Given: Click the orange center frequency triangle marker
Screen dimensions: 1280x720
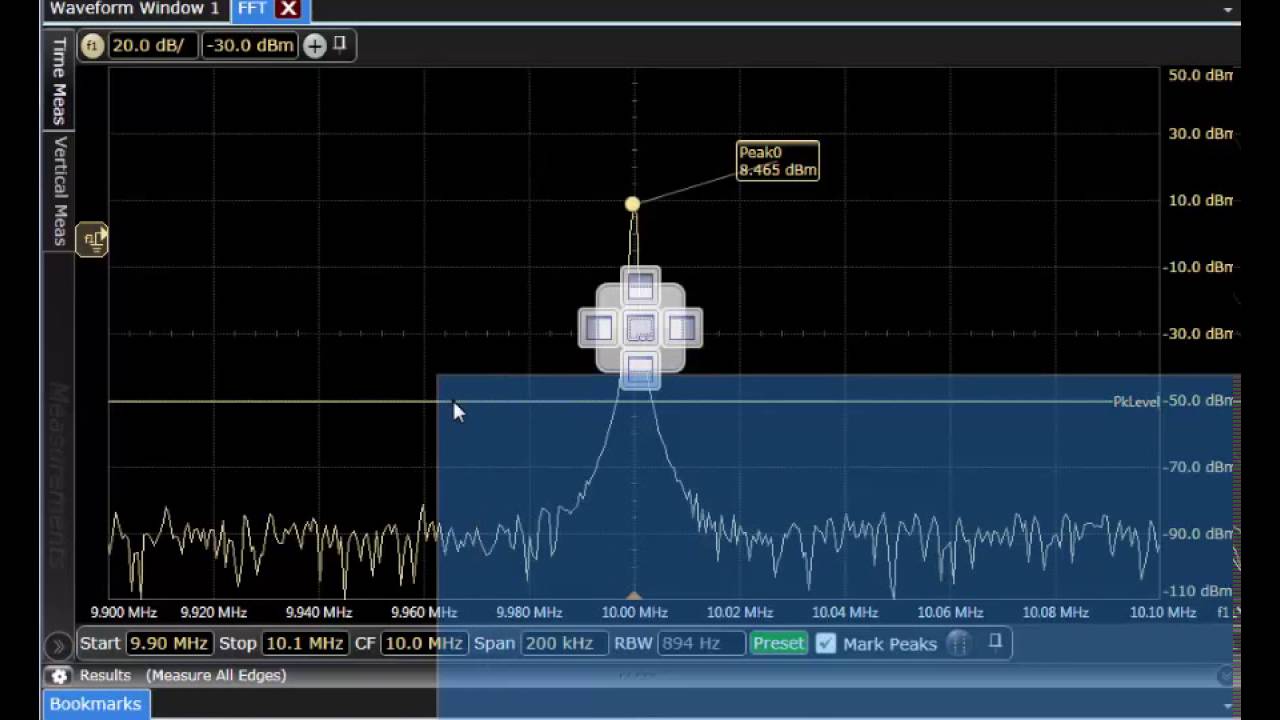Looking at the screenshot, I should pyautogui.click(x=634, y=595).
